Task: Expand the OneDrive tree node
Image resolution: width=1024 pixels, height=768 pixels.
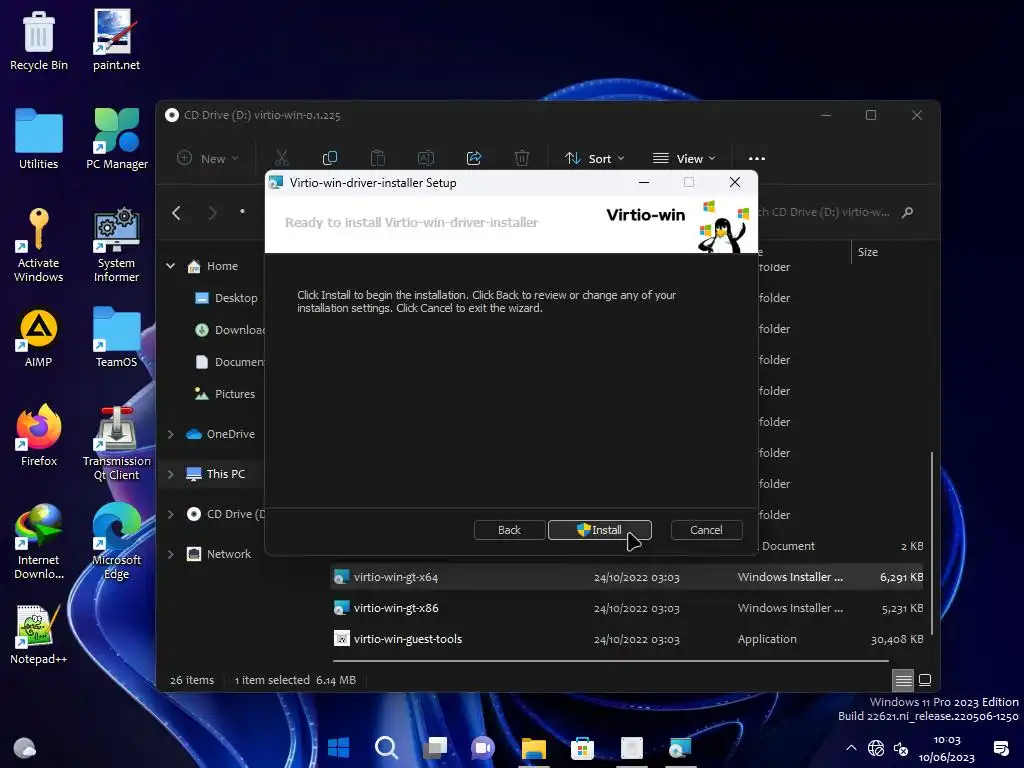Action: [x=170, y=434]
